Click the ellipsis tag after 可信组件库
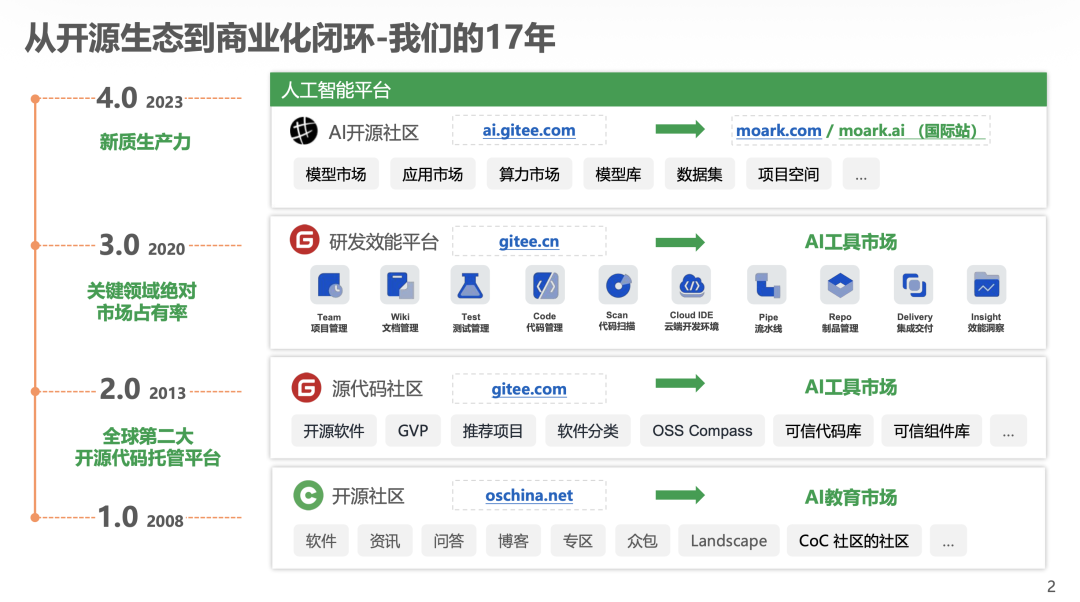1080x602 pixels. coord(1008,431)
